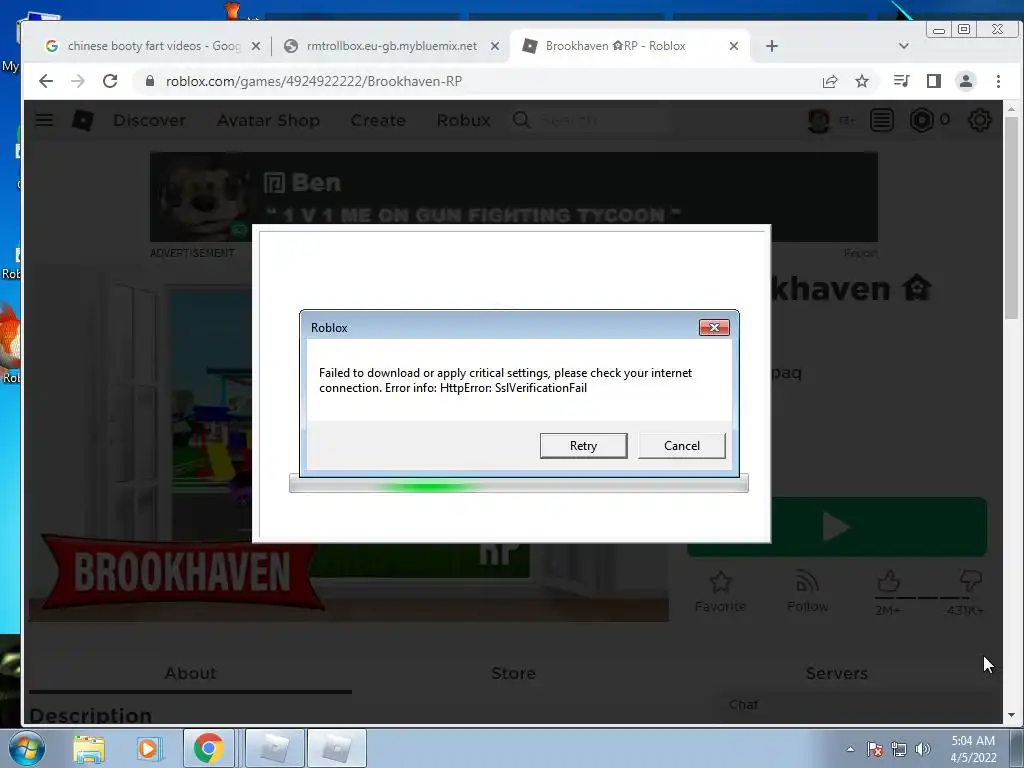The height and width of the screenshot is (768, 1024).
Task: Close the rmtrollbox tab
Action: [x=494, y=46]
